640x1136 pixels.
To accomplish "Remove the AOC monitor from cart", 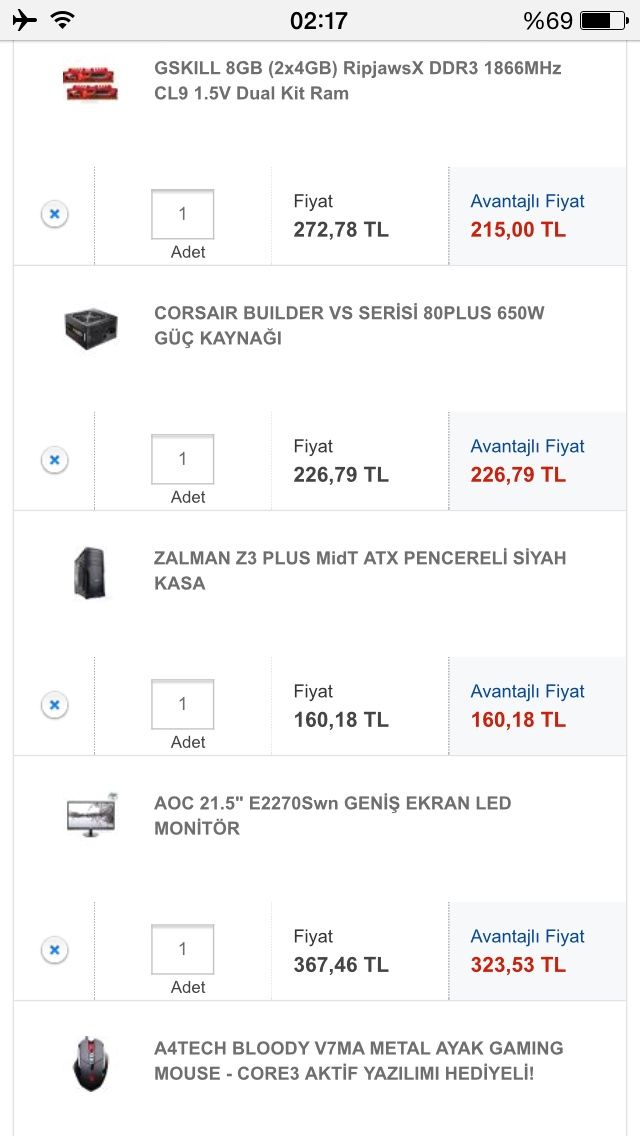I will click(x=55, y=950).
